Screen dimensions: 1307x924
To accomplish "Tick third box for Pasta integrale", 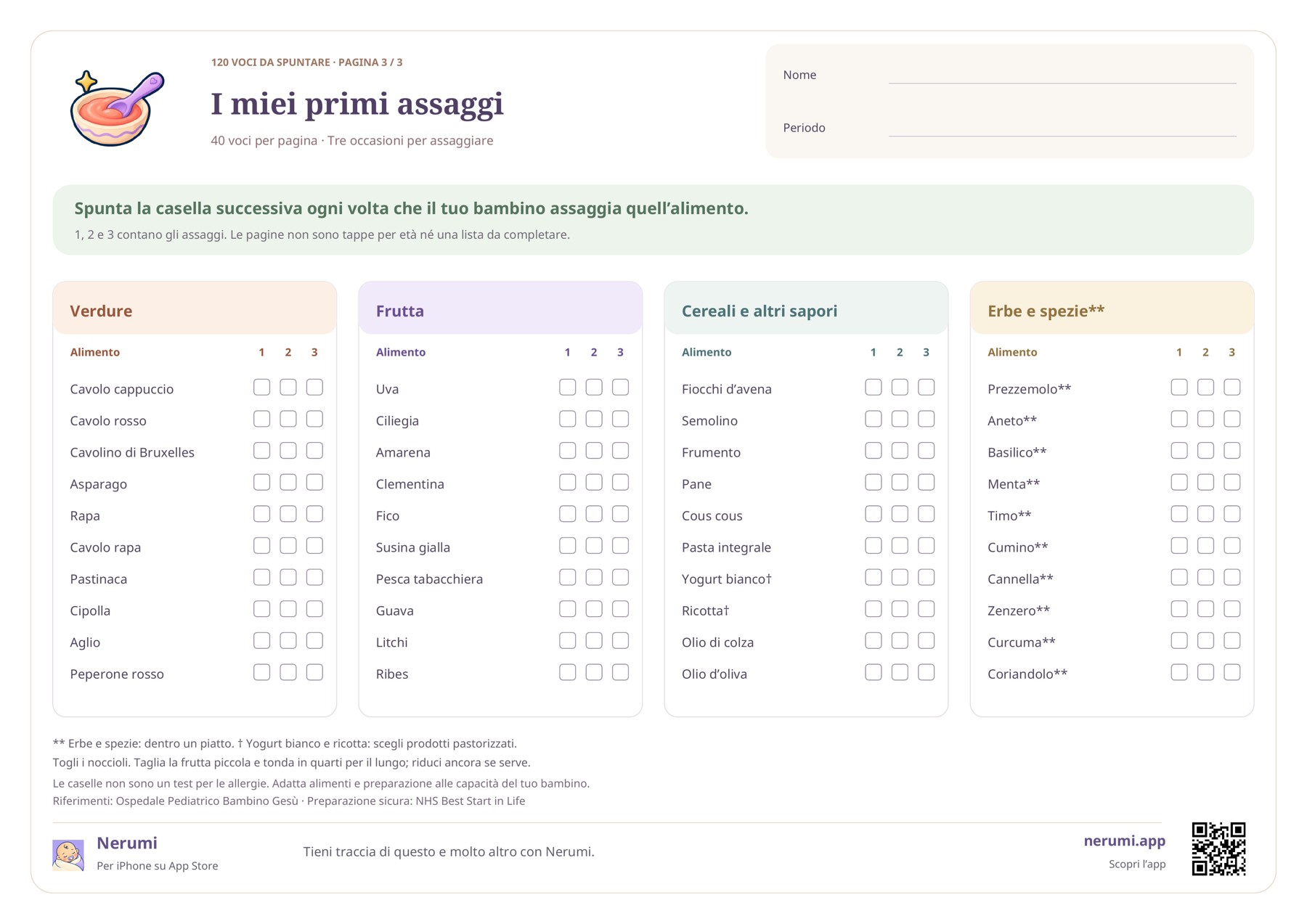I will [927, 546].
